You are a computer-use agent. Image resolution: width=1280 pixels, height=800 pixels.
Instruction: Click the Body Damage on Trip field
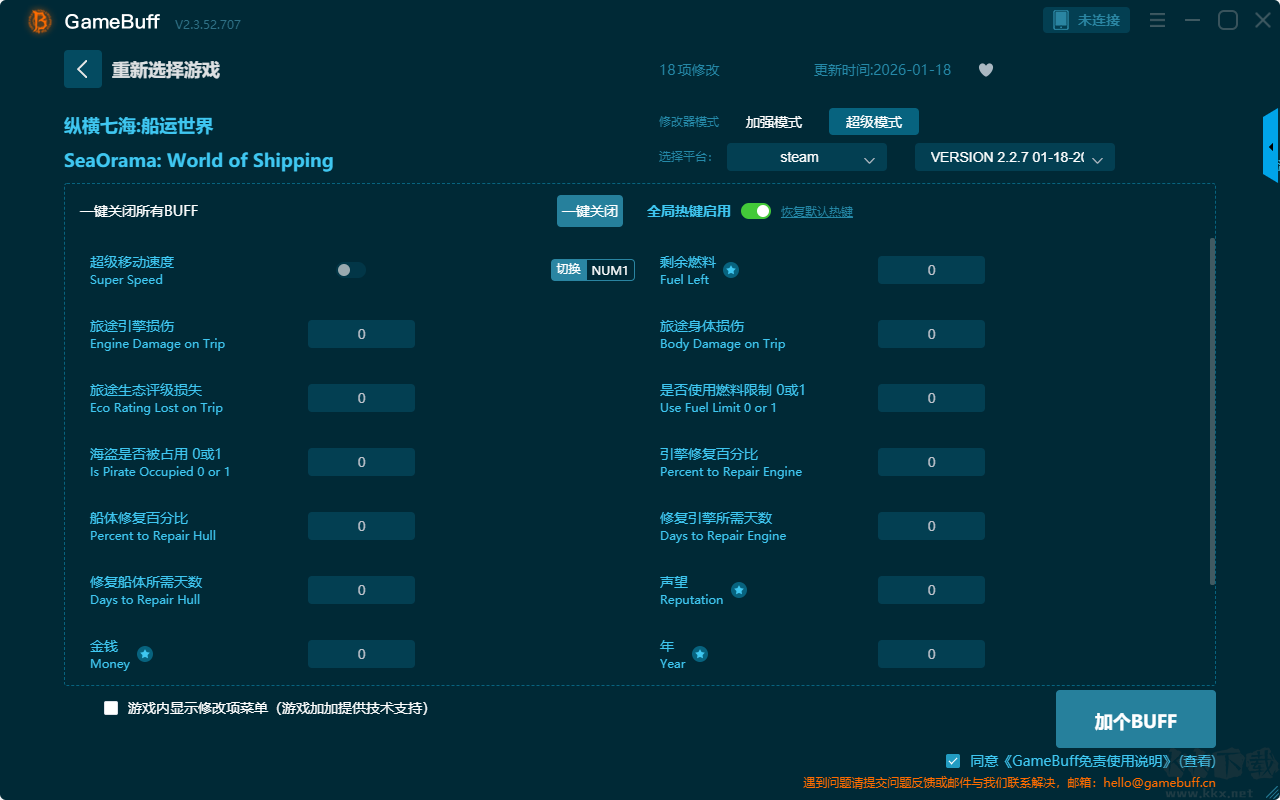931,334
